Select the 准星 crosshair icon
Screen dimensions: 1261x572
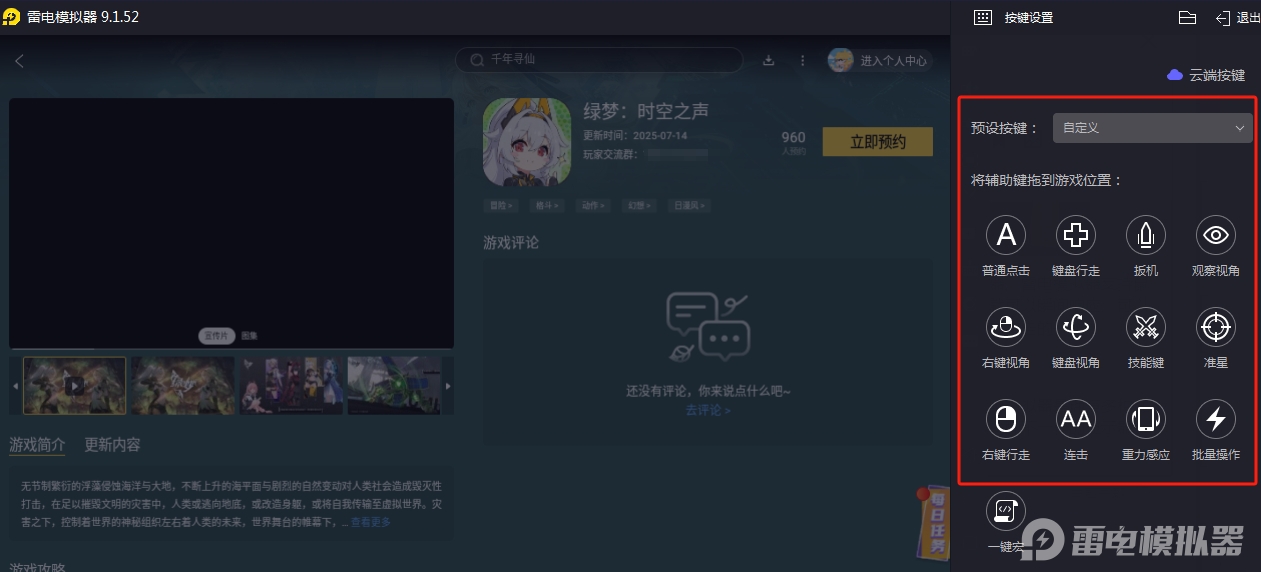[1216, 327]
